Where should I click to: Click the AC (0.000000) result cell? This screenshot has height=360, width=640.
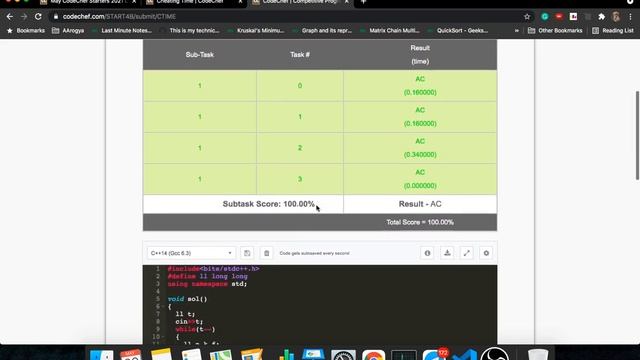[x=420, y=179]
